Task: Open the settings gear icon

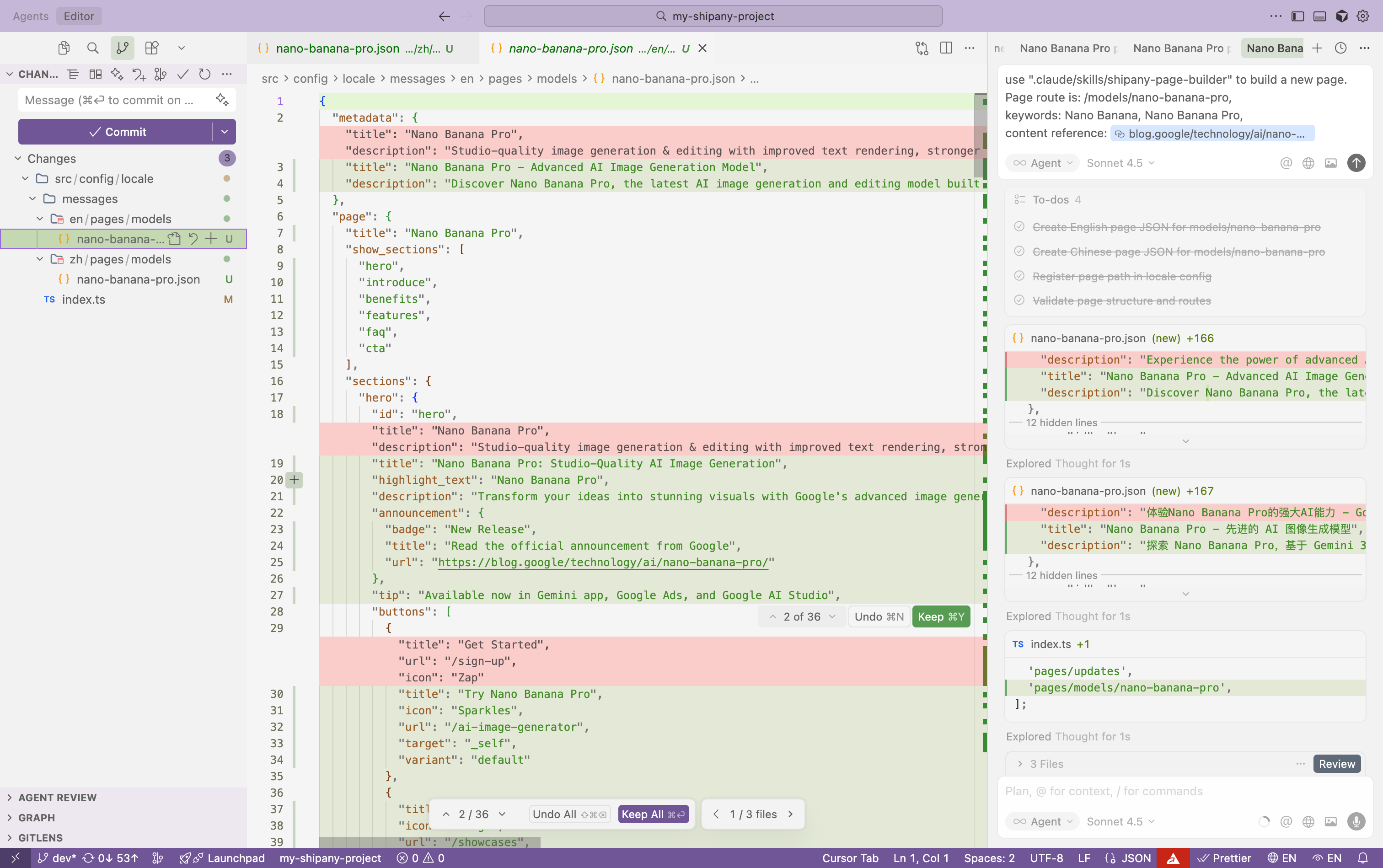Action: [x=1363, y=16]
